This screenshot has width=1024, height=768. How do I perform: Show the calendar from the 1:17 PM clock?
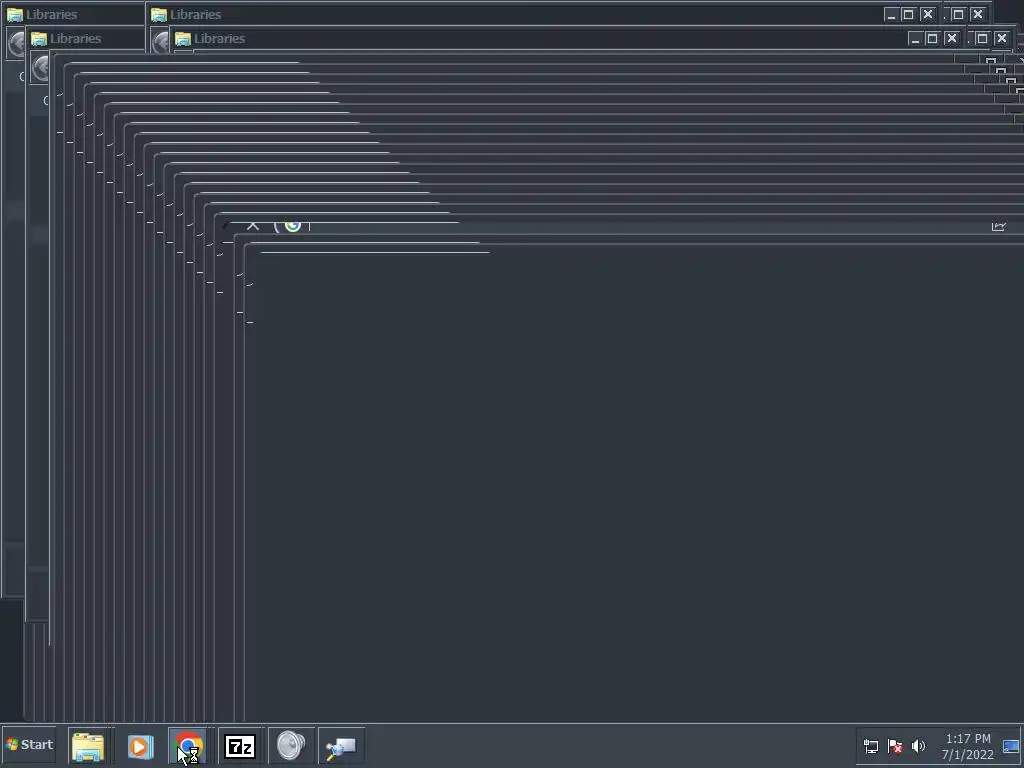(x=967, y=746)
